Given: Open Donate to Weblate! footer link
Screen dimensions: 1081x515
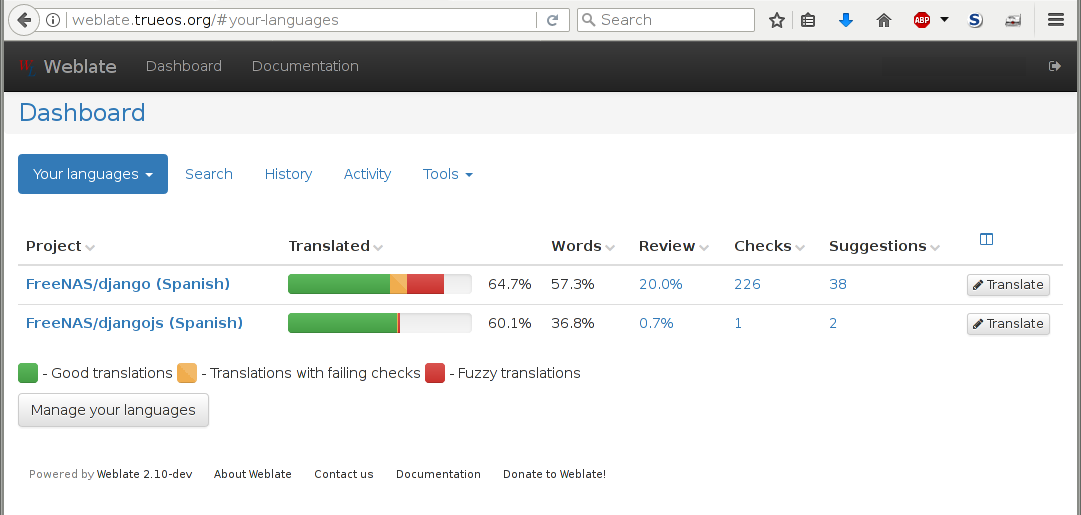Looking at the screenshot, I should pyautogui.click(x=554, y=474).
